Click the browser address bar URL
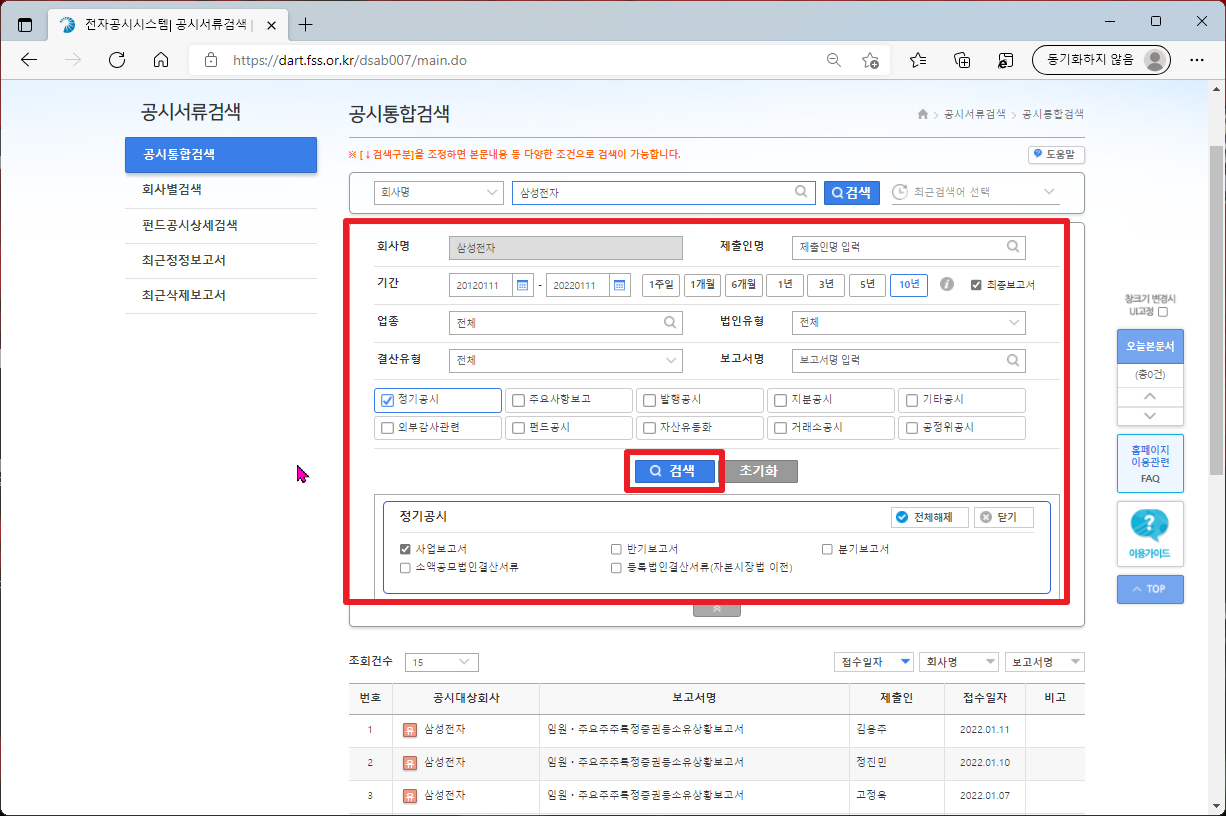Viewport: 1226px width, 816px height. point(350,60)
